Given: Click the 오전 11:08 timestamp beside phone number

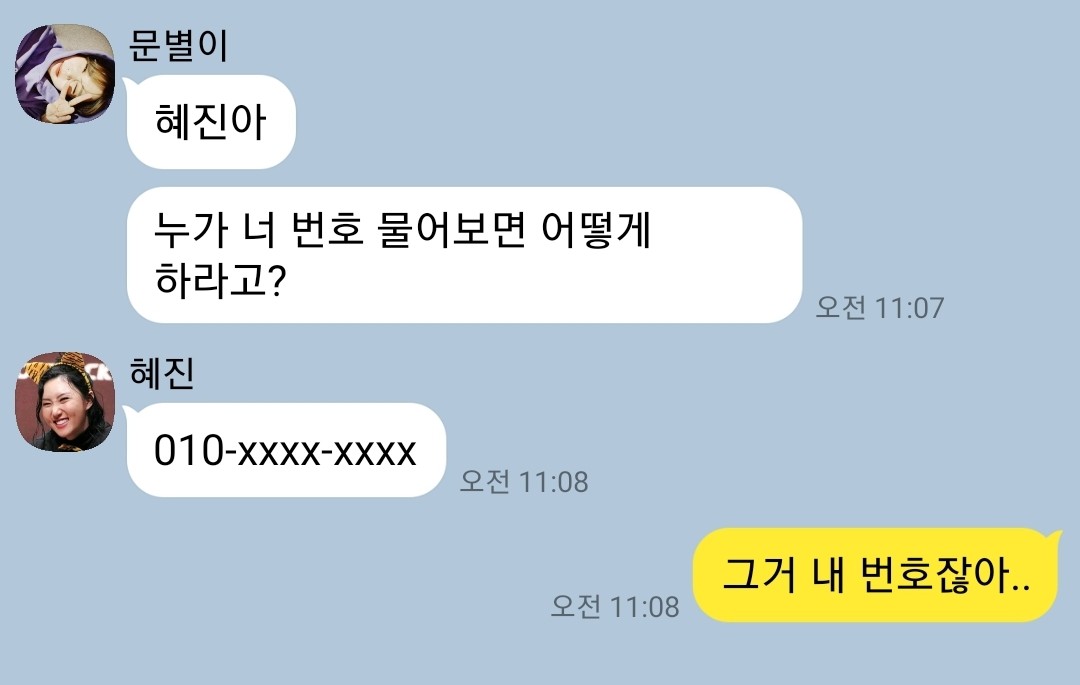Looking at the screenshot, I should pyautogui.click(x=524, y=481).
